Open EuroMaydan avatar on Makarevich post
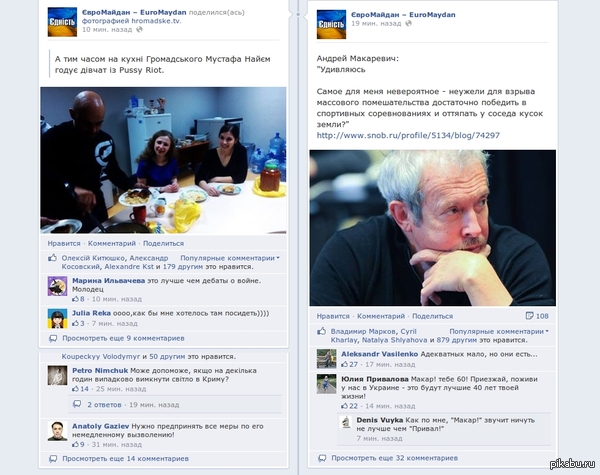 331,24
